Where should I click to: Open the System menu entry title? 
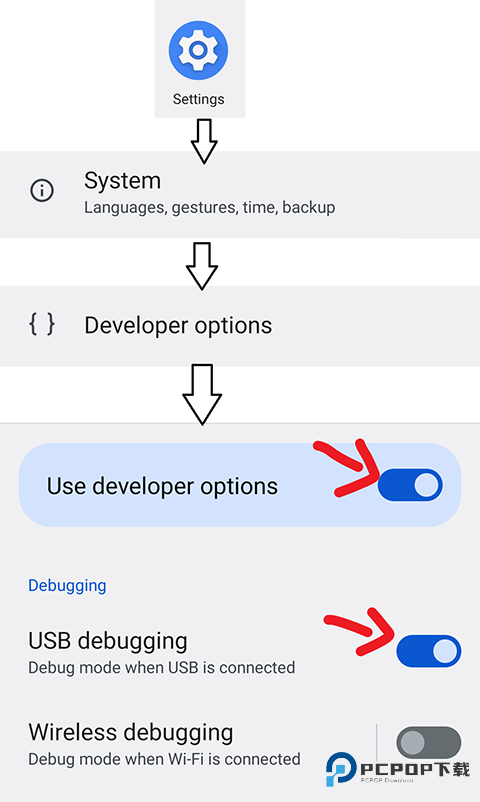(x=122, y=181)
